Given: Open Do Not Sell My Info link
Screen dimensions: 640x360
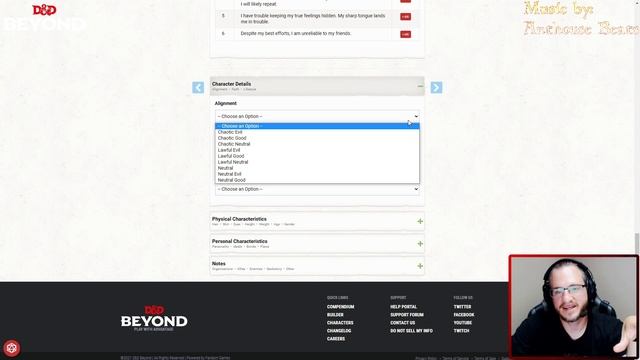Looking at the screenshot, I should (x=411, y=331).
